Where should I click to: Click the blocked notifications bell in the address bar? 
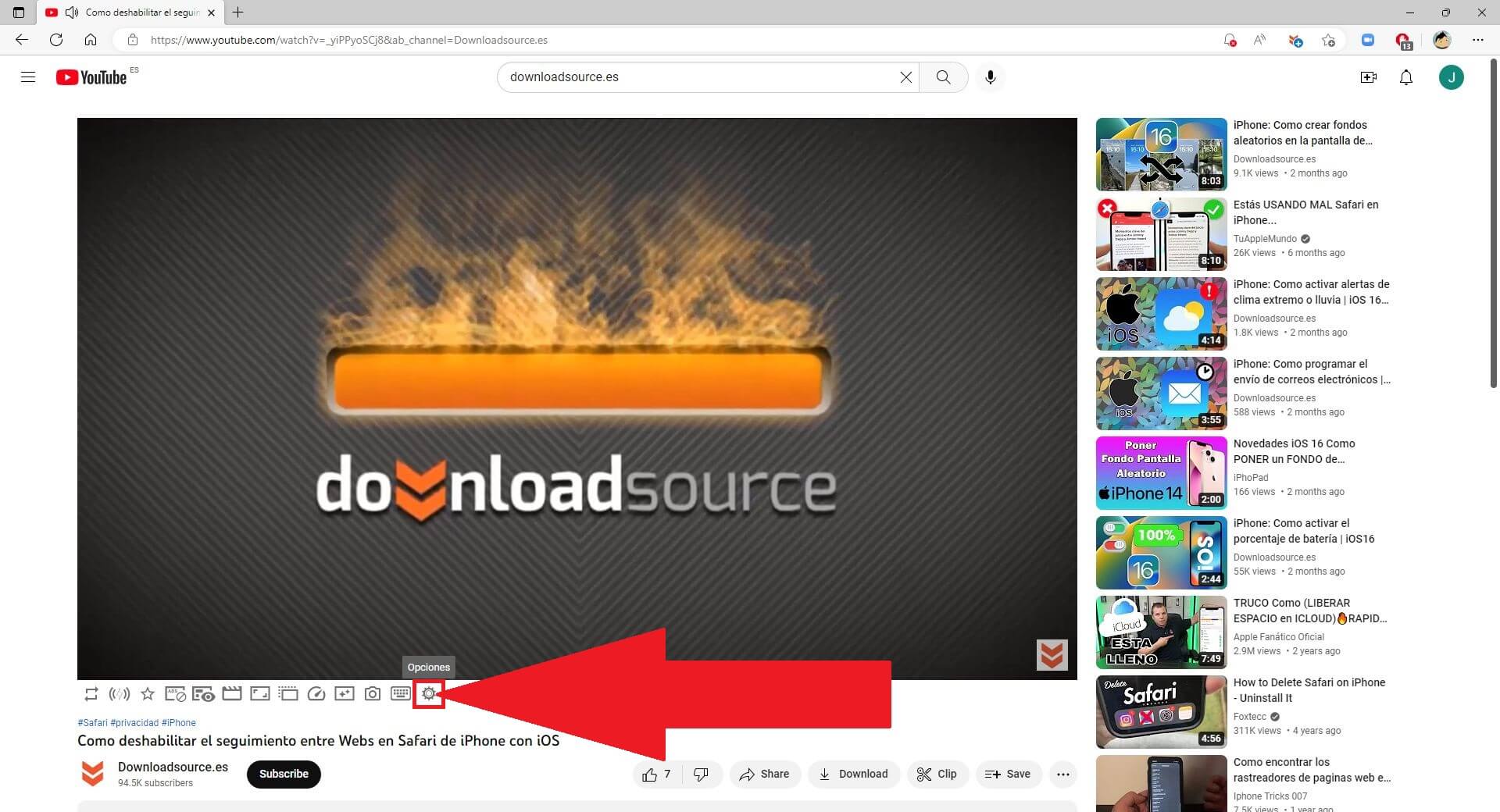tap(1230, 40)
